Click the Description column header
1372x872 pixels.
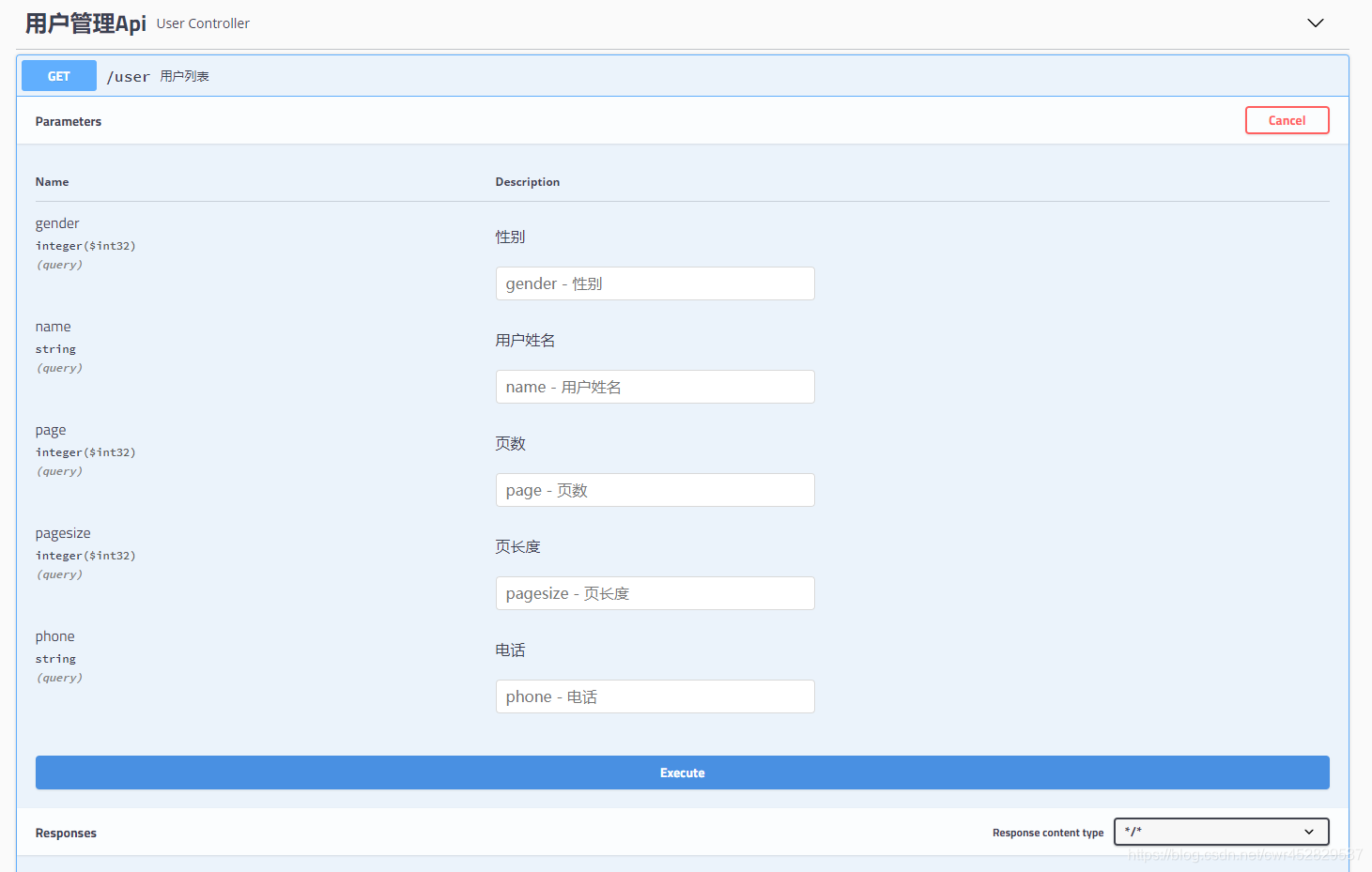[x=527, y=181]
